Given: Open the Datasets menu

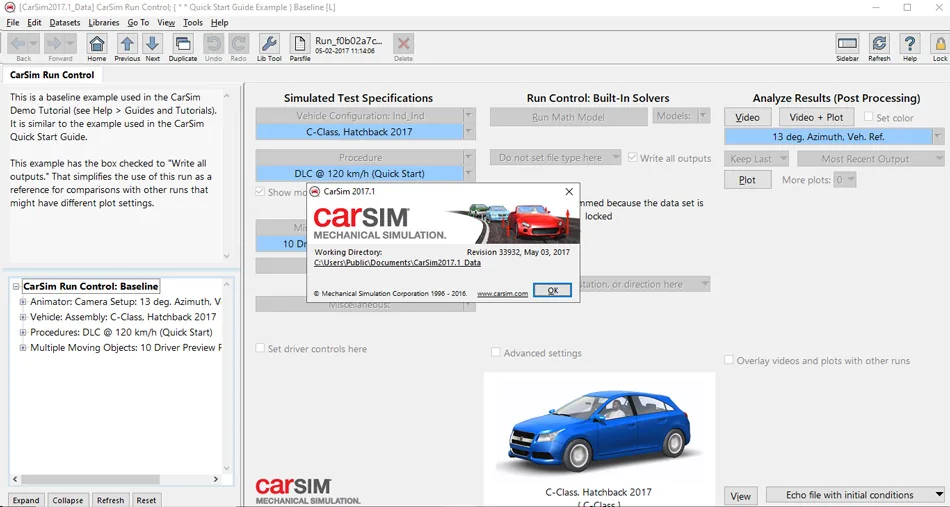Looking at the screenshot, I should 64,22.
